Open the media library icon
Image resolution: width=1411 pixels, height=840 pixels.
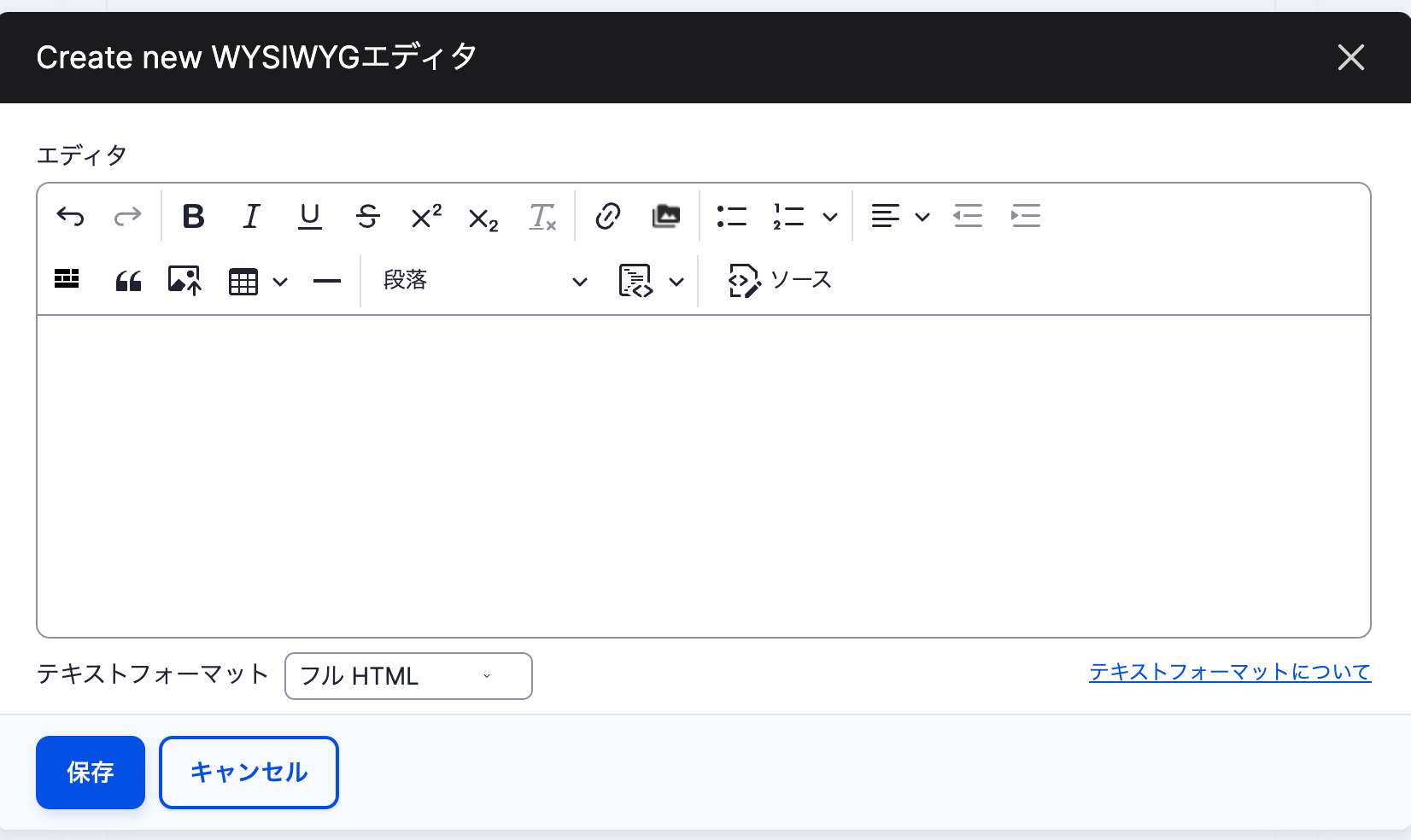tap(666, 217)
